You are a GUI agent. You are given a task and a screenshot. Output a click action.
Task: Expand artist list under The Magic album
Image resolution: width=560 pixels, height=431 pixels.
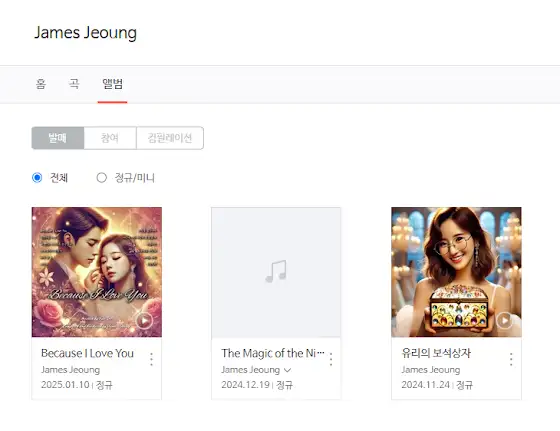pyautogui.click(x=287, y=370)
